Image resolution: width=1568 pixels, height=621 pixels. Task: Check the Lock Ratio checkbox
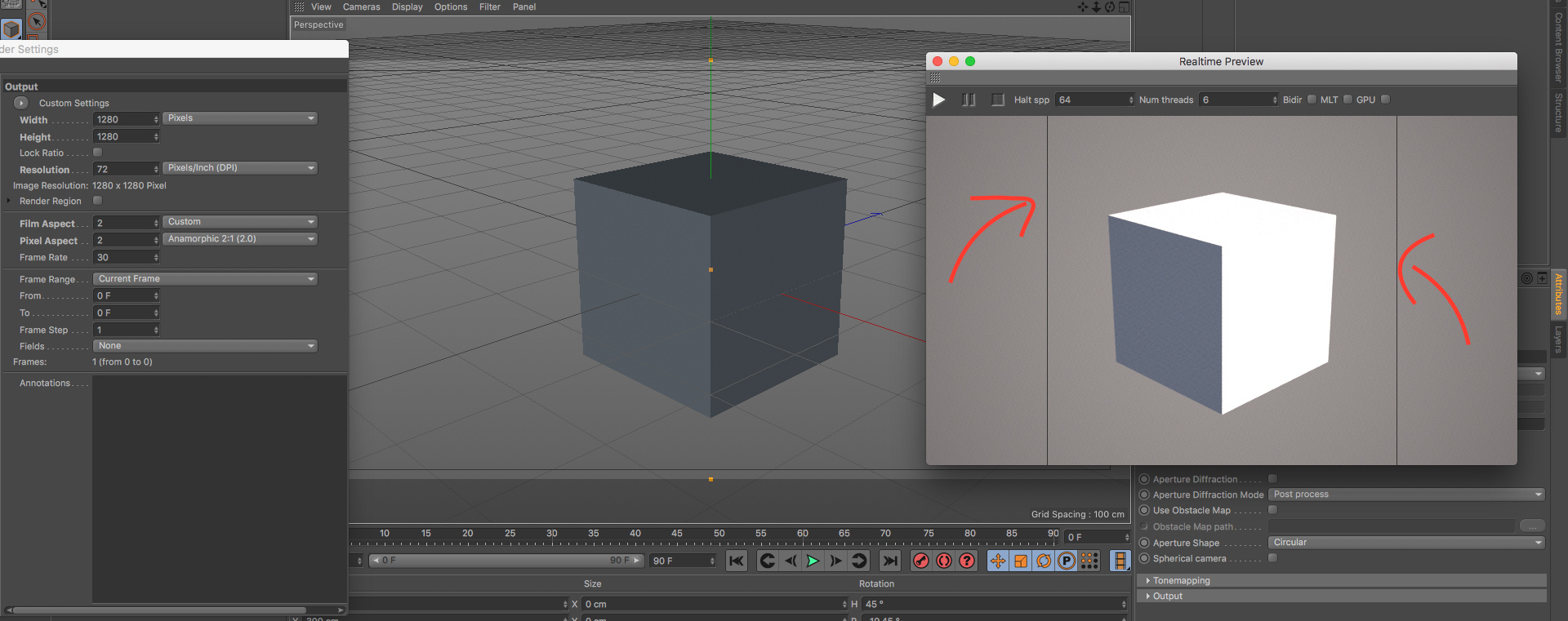pyautogui.click(x=98, y=153)
